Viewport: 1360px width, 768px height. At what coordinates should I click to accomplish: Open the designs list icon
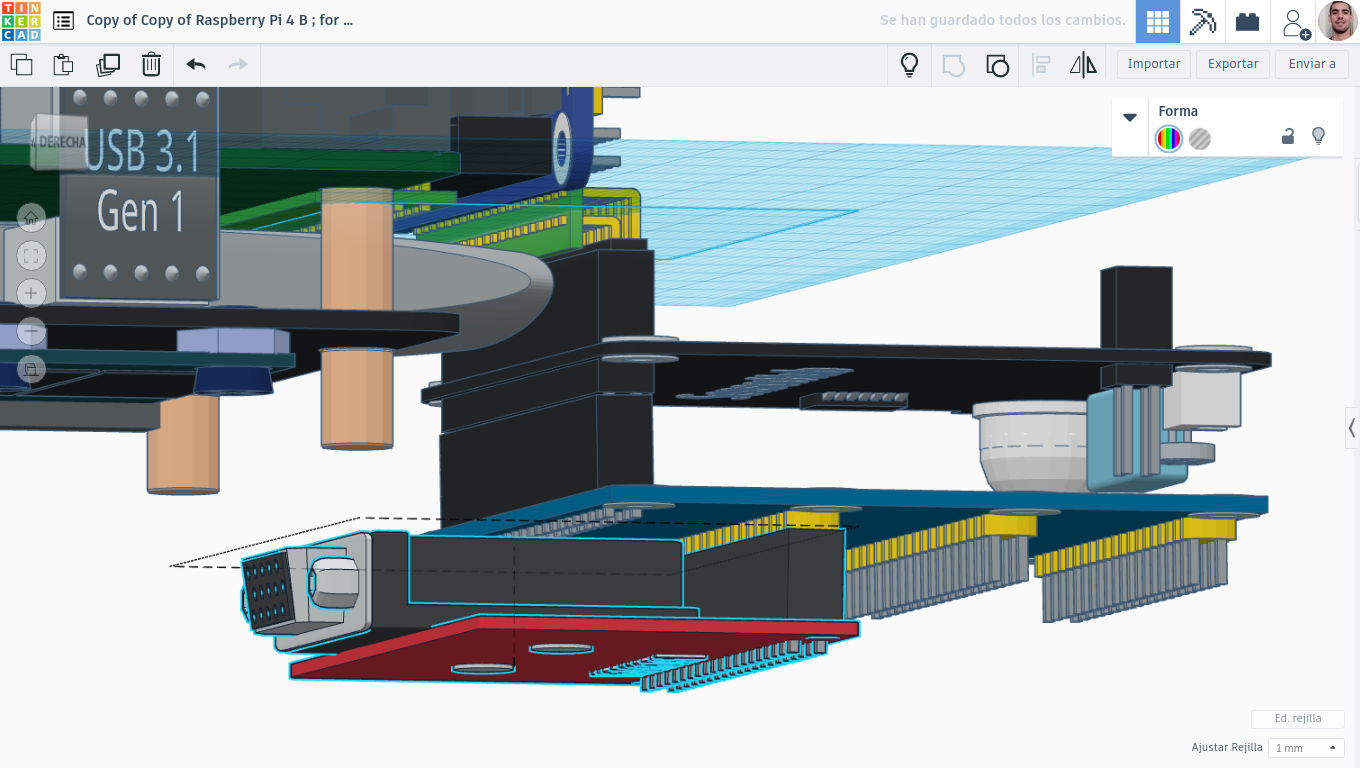click(x=63, y=21)
